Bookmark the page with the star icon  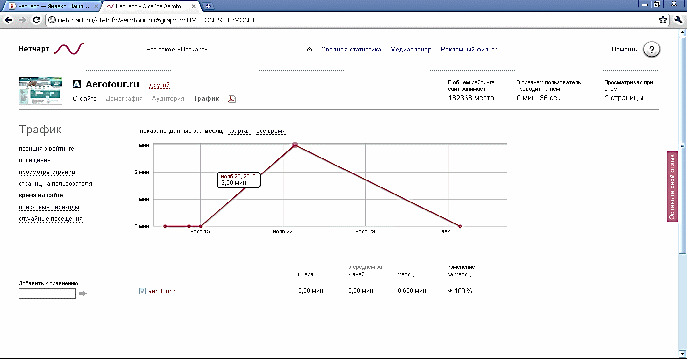pyautogui.click(x=663, y=20)
